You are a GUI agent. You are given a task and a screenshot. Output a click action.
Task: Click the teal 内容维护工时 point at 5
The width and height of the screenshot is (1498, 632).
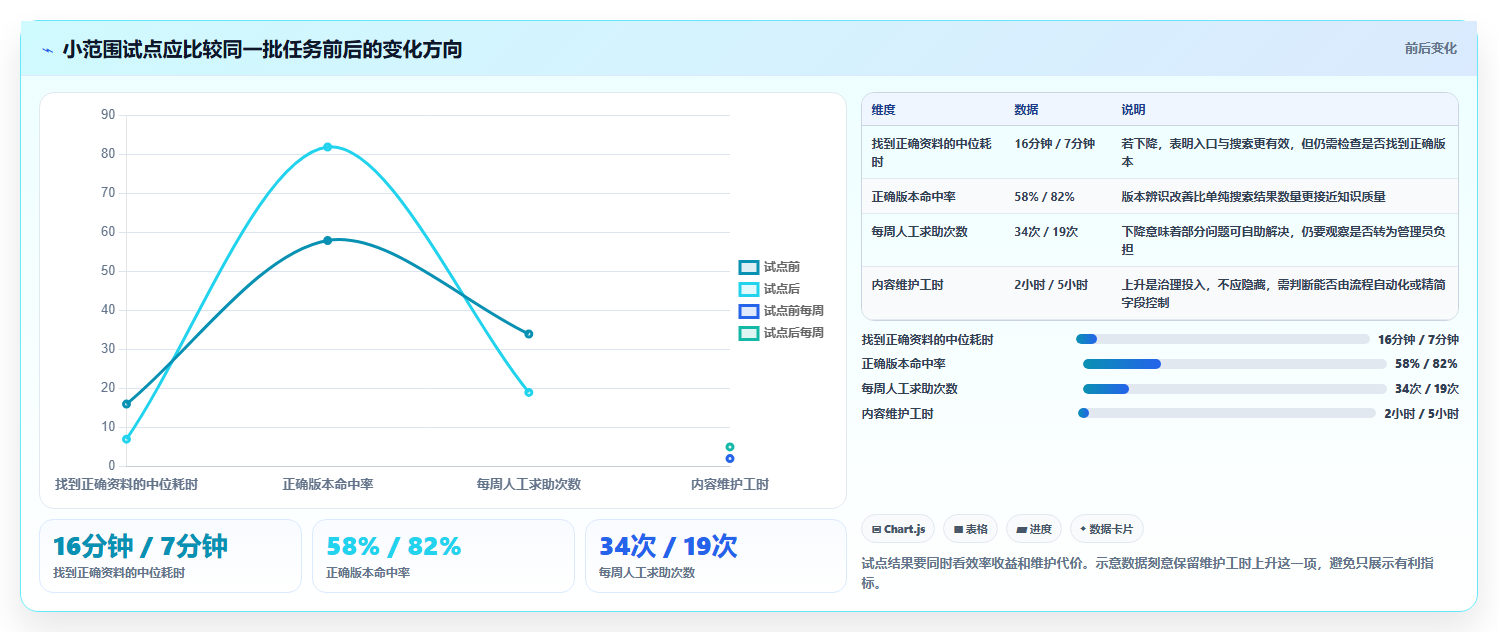[x=730, y=447]
